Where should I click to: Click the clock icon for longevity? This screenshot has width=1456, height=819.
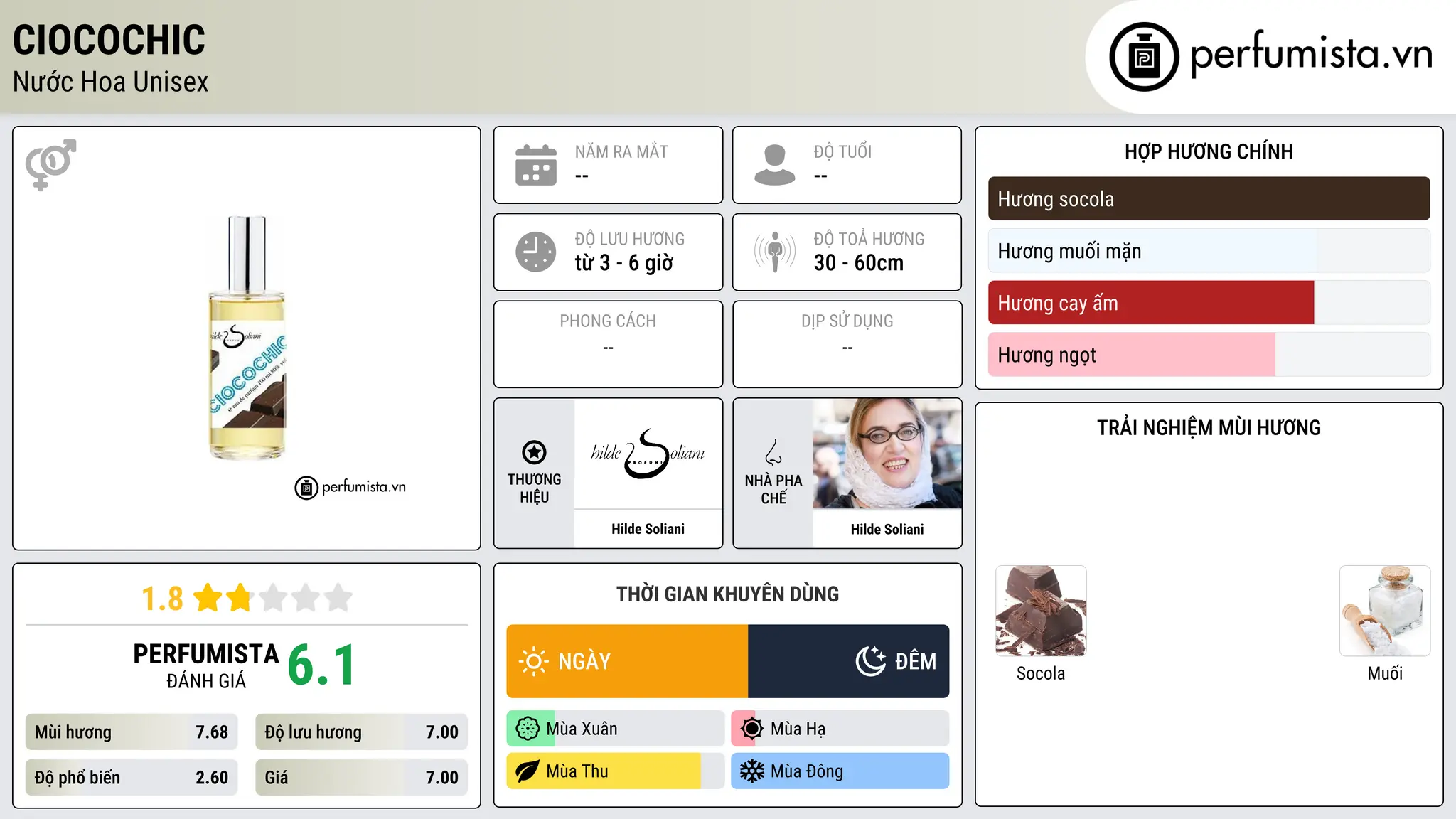pyautogui.click(x=536, y=252)
